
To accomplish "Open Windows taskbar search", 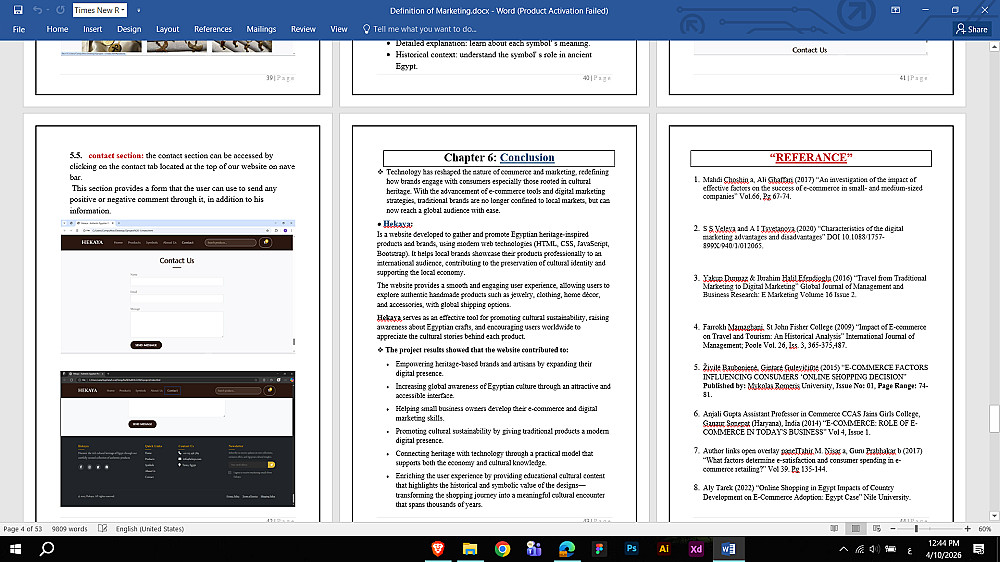I will [47, 549].
